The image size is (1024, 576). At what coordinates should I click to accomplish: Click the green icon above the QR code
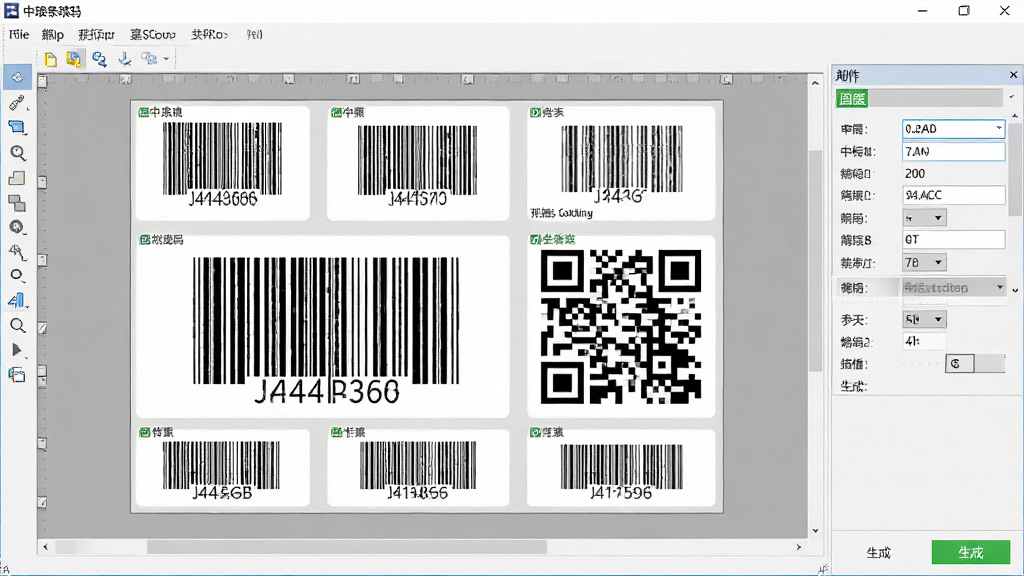click(536, 240)
